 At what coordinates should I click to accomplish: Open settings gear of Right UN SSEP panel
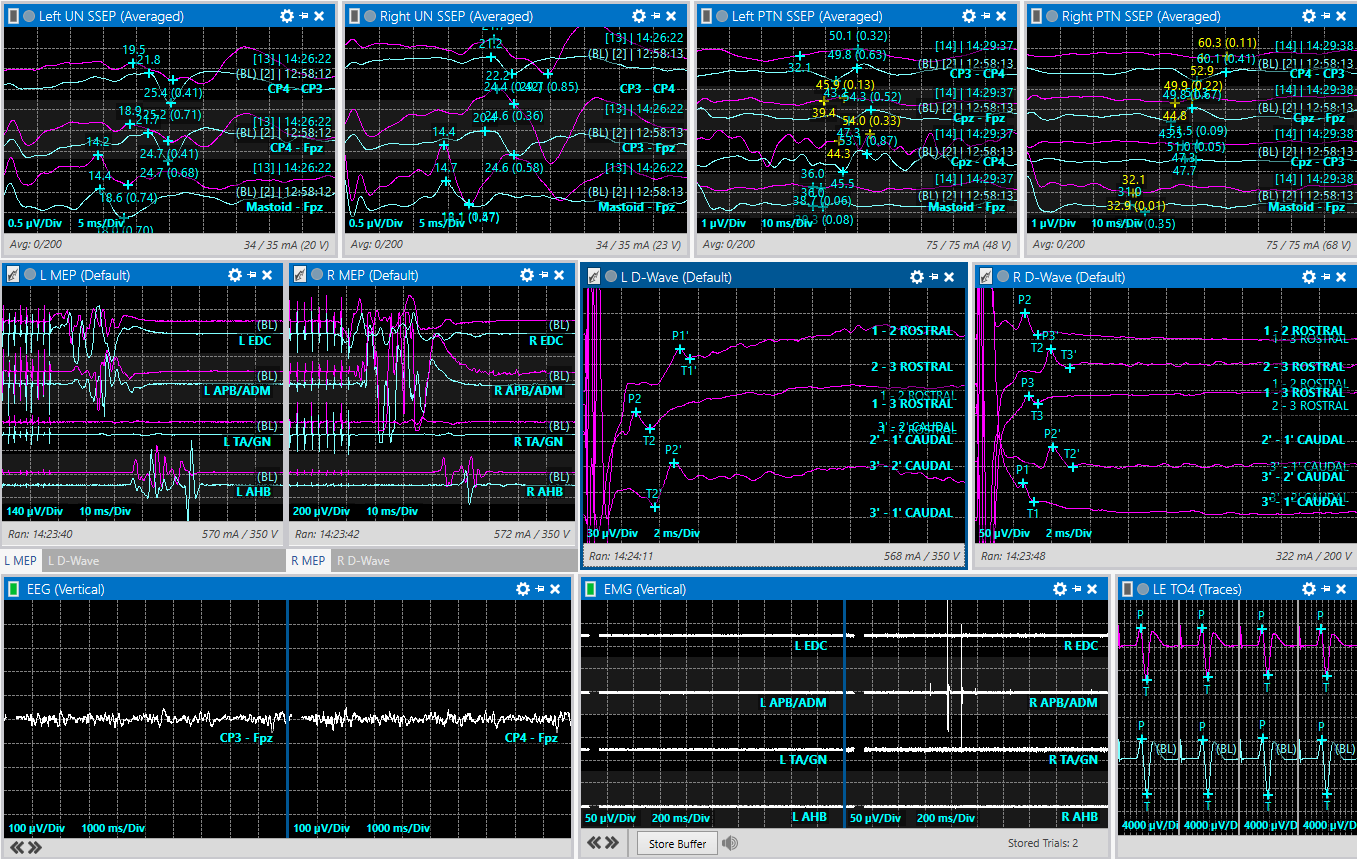(639, 16)
